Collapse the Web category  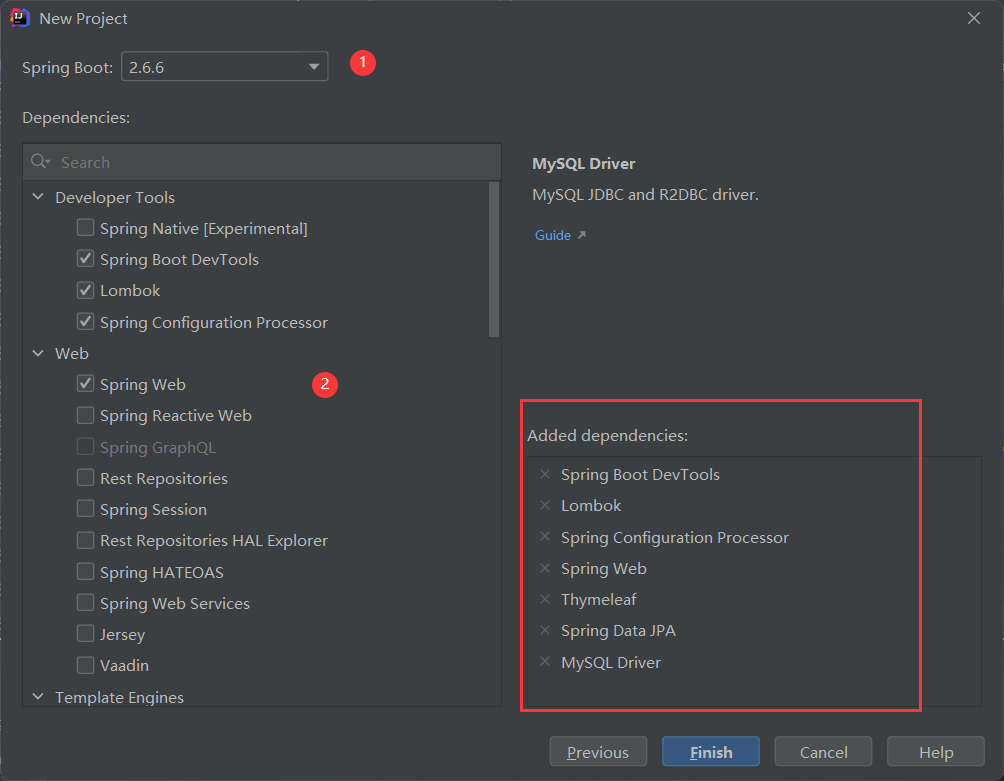pyautogui.click(x=38, y=353)
